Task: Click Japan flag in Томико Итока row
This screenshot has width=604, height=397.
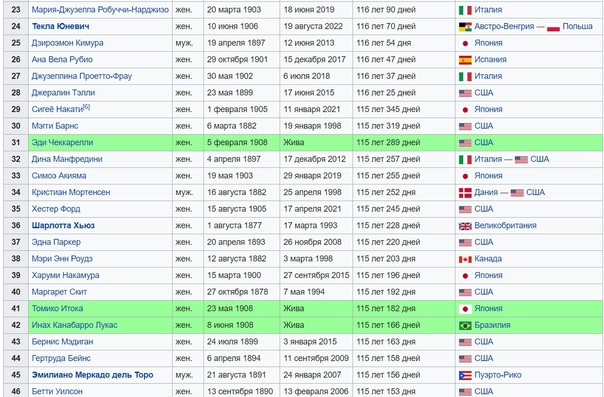Action: pos(465,309)
